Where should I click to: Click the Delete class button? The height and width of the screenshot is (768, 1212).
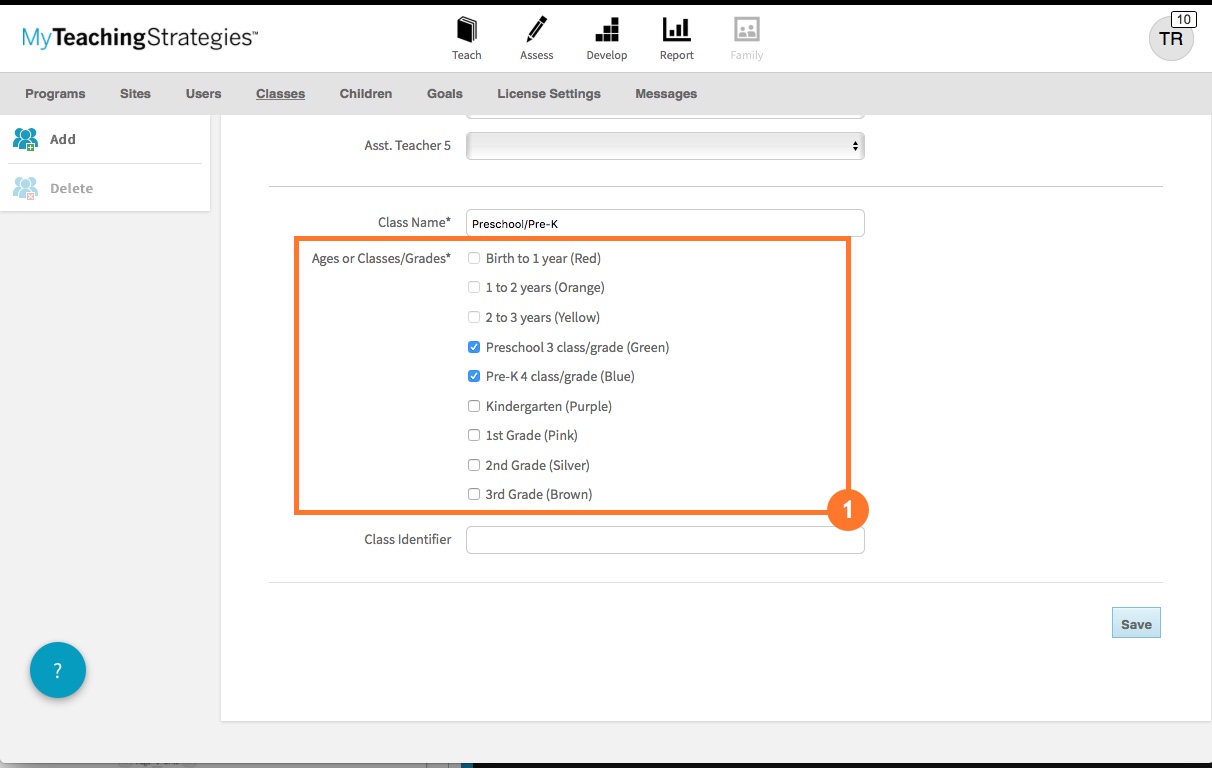coord(70,188)
